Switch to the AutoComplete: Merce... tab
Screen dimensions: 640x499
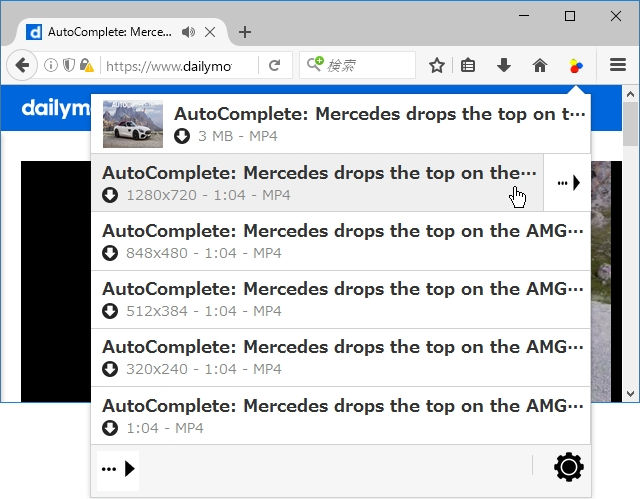coord(109,32)
